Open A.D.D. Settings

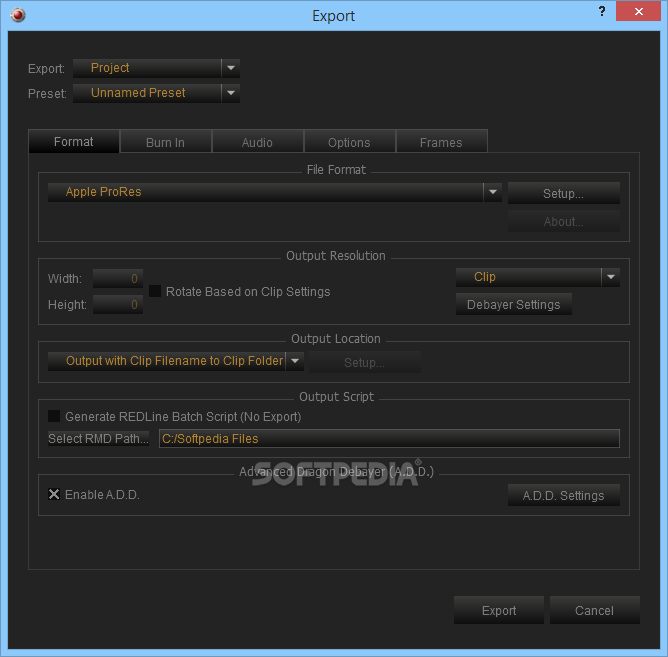click(564, 495)
